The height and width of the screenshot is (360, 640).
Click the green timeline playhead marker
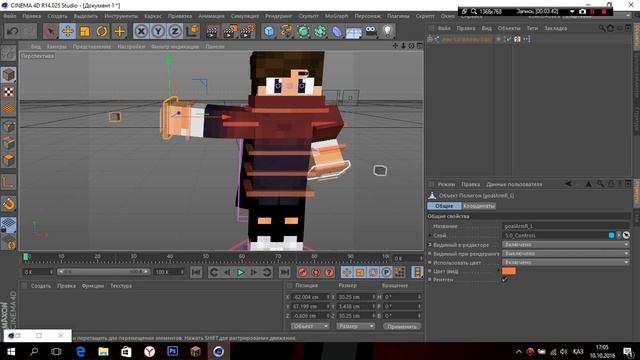[x=26, y=256]
